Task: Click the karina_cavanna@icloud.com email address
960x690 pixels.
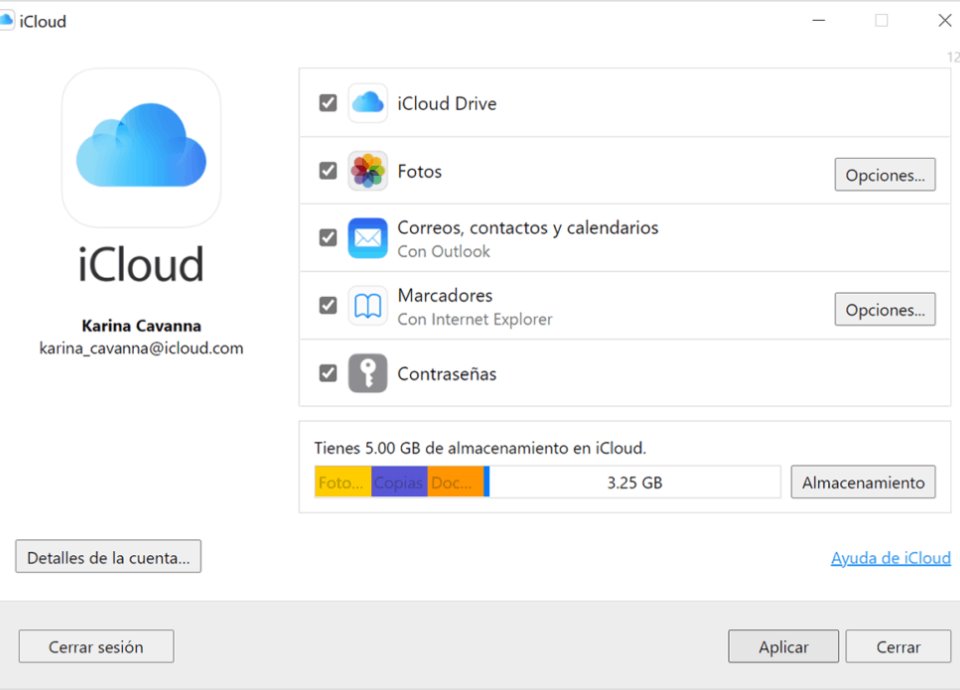Action: (x=141, y=348)
